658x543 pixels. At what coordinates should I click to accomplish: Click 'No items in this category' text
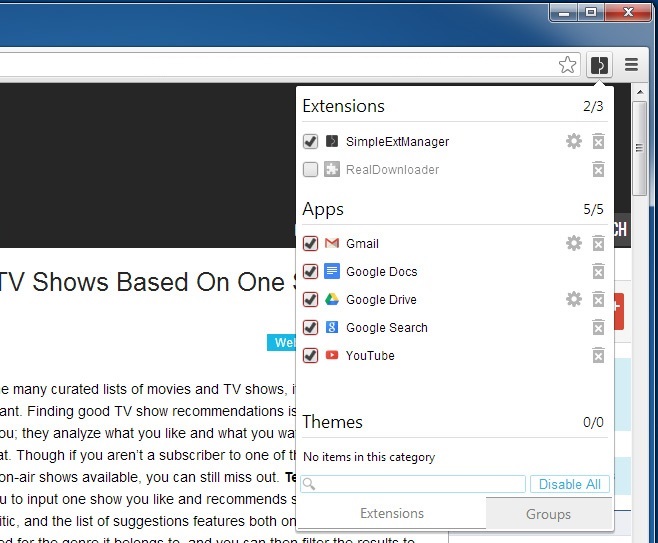tap(369, 457)
